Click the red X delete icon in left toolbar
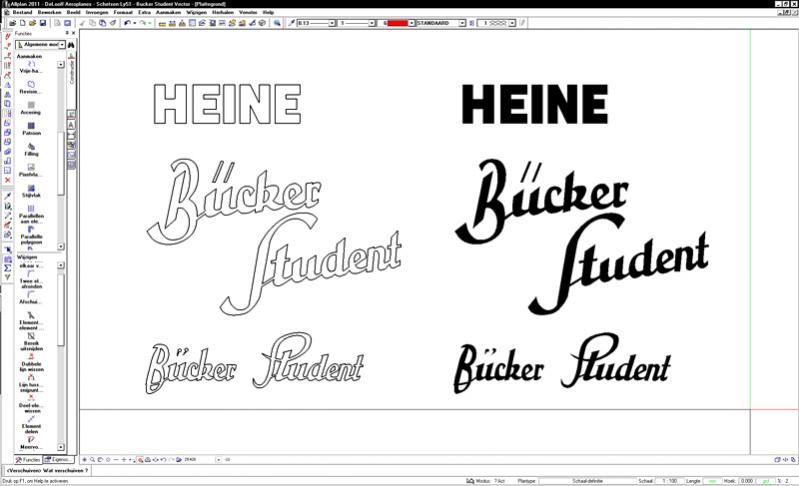Viewport: 799px width, 486px height. pos(7,180)
